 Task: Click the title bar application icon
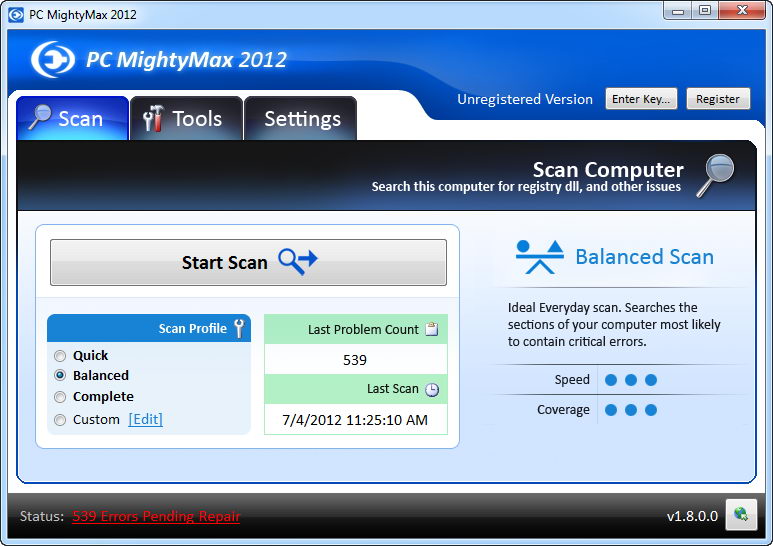(x=16, y=15)
